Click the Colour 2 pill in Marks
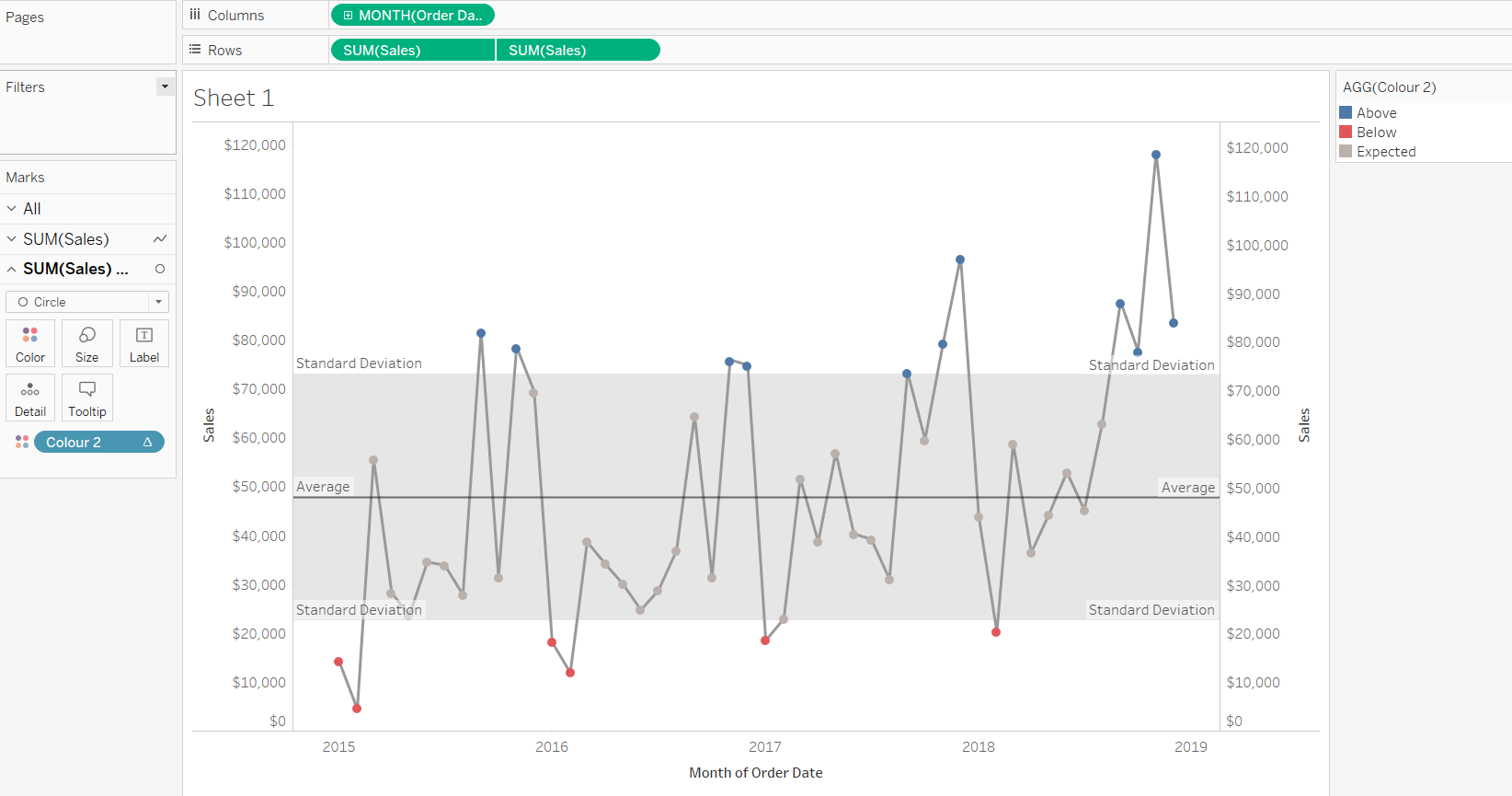 pos(98,443)
